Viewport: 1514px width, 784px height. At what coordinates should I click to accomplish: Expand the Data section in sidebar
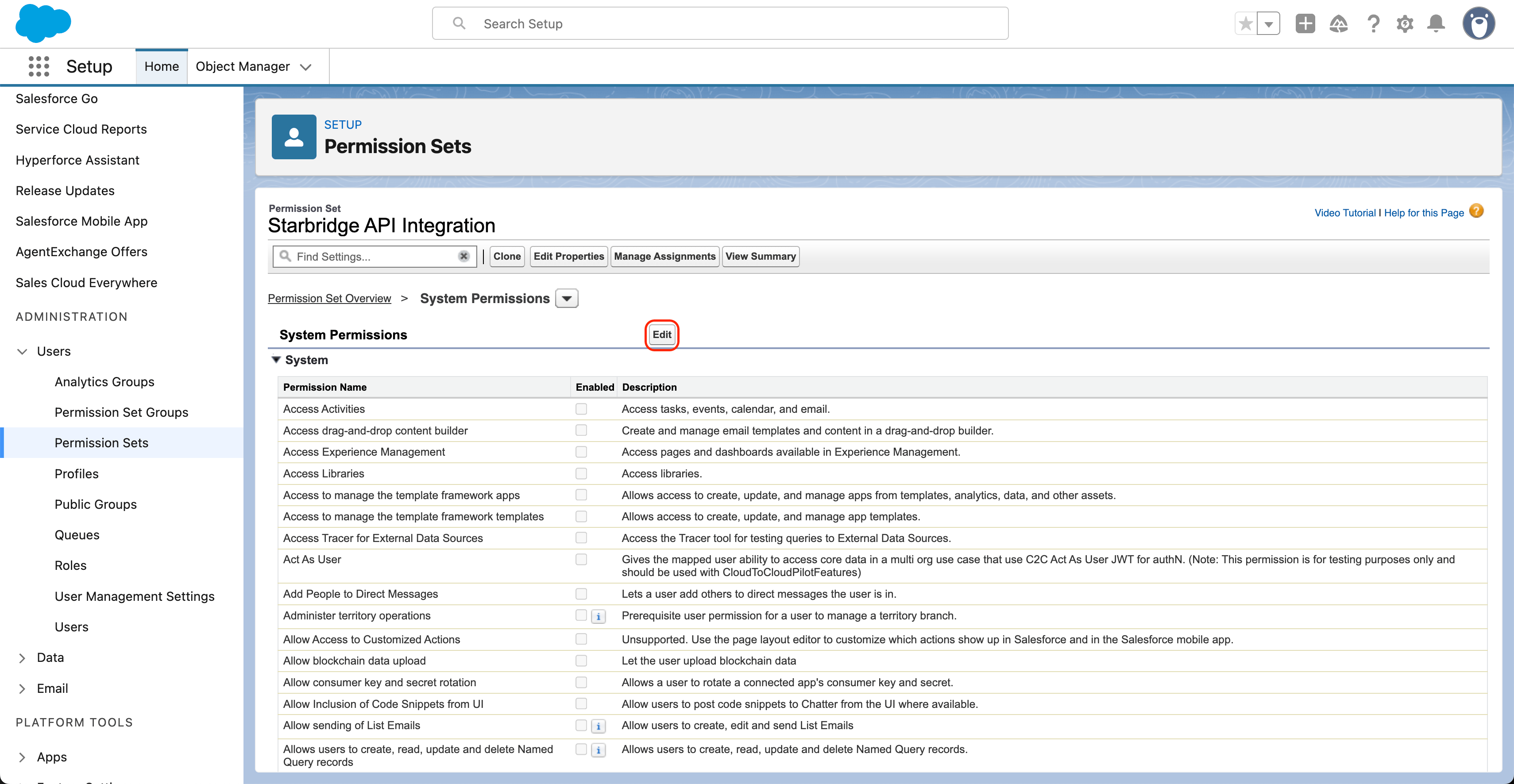22,658
